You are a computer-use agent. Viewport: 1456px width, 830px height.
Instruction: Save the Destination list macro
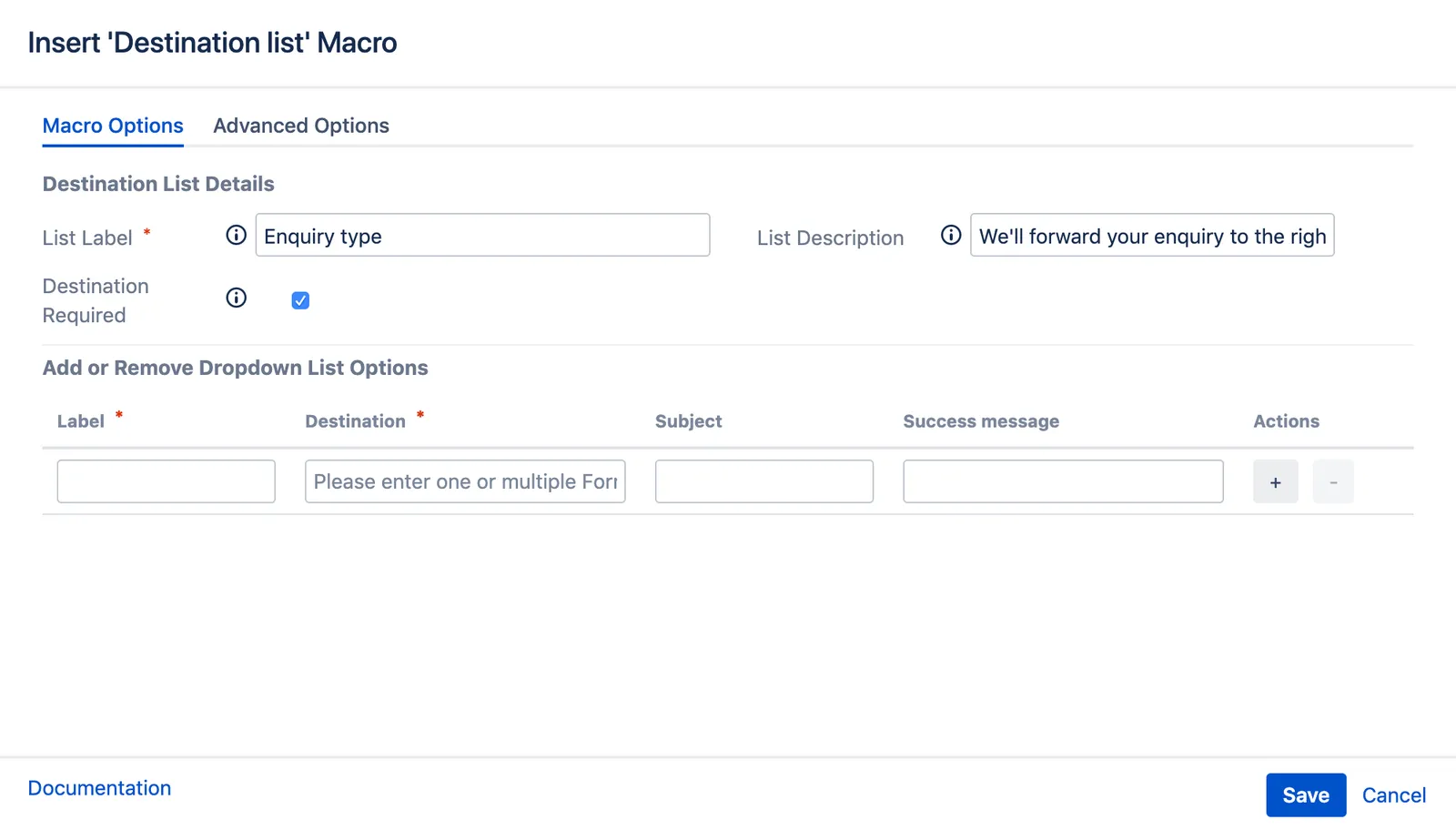1306,795
